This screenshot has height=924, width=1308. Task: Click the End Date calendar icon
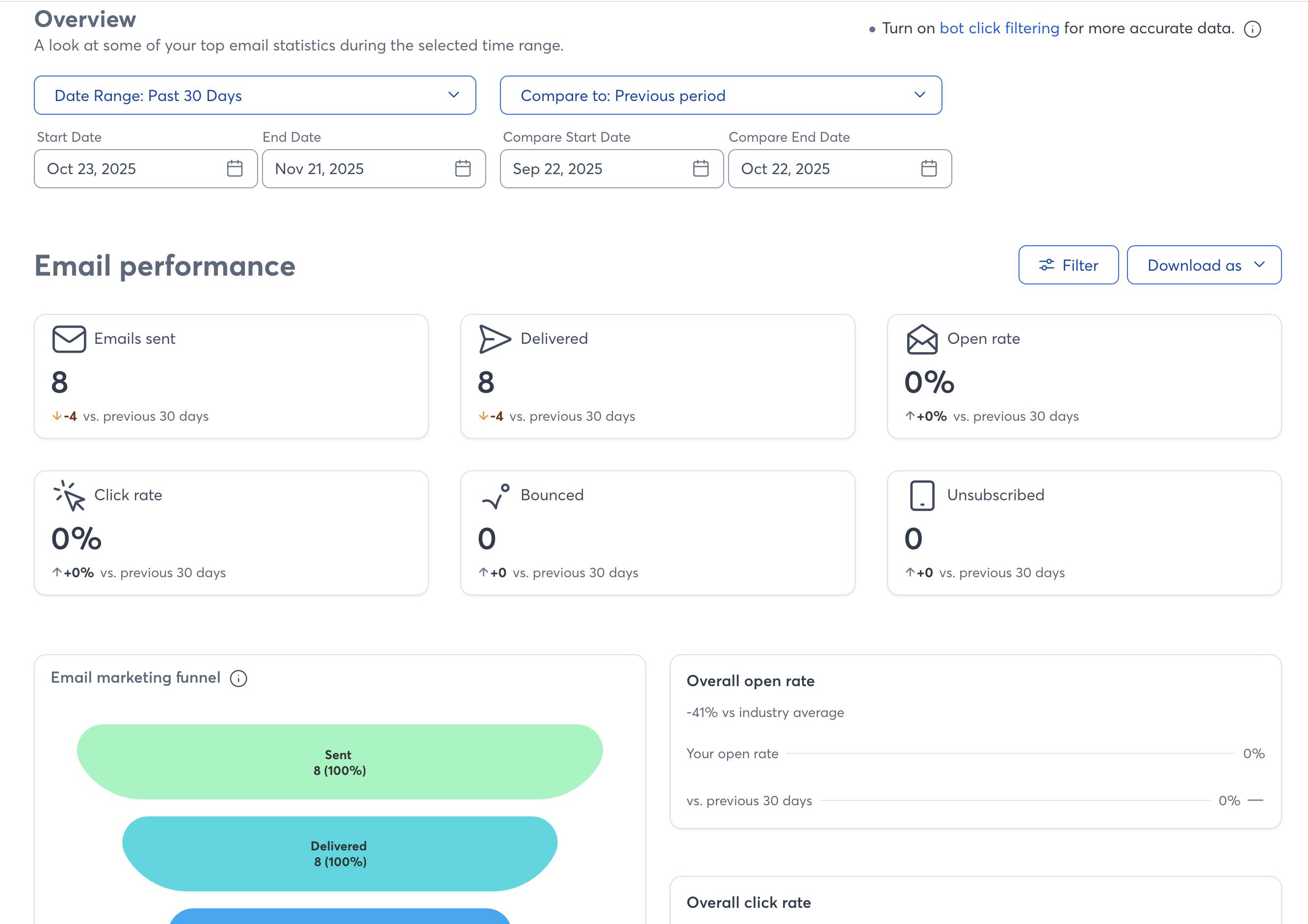point(463,169)
